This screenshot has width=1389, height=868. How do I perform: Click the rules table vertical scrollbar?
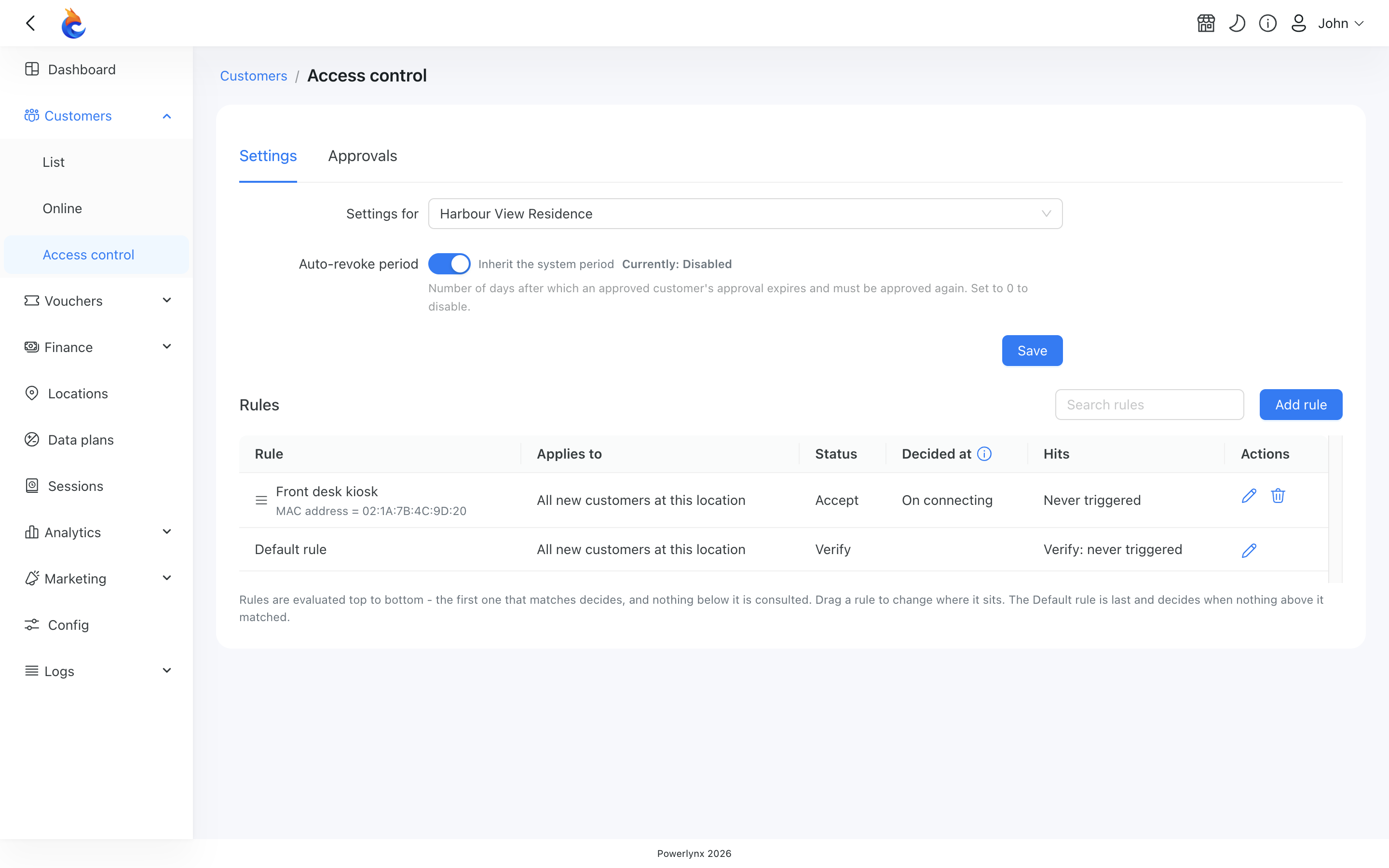click(x=1336, y=509)
